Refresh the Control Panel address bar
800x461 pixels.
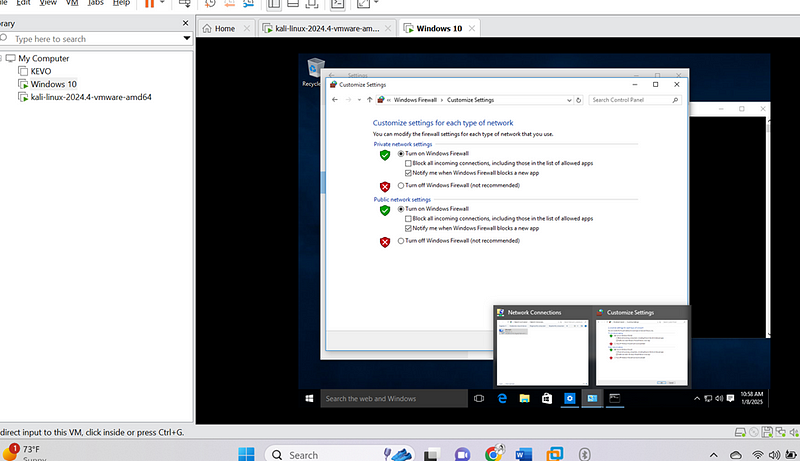pyautogui.click(x=579, y=100)
